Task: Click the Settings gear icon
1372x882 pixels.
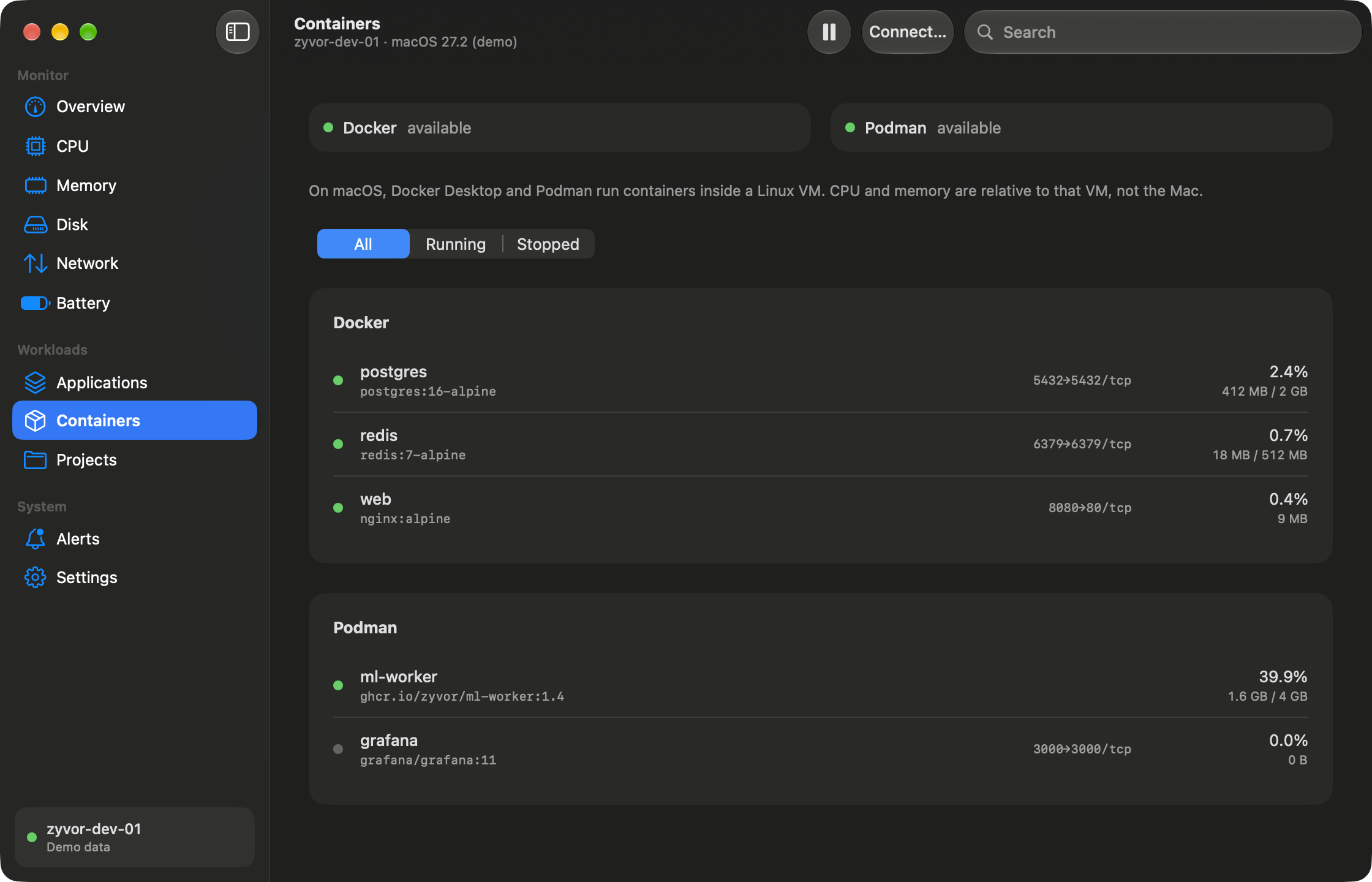Action: click(x=35, y=578)
